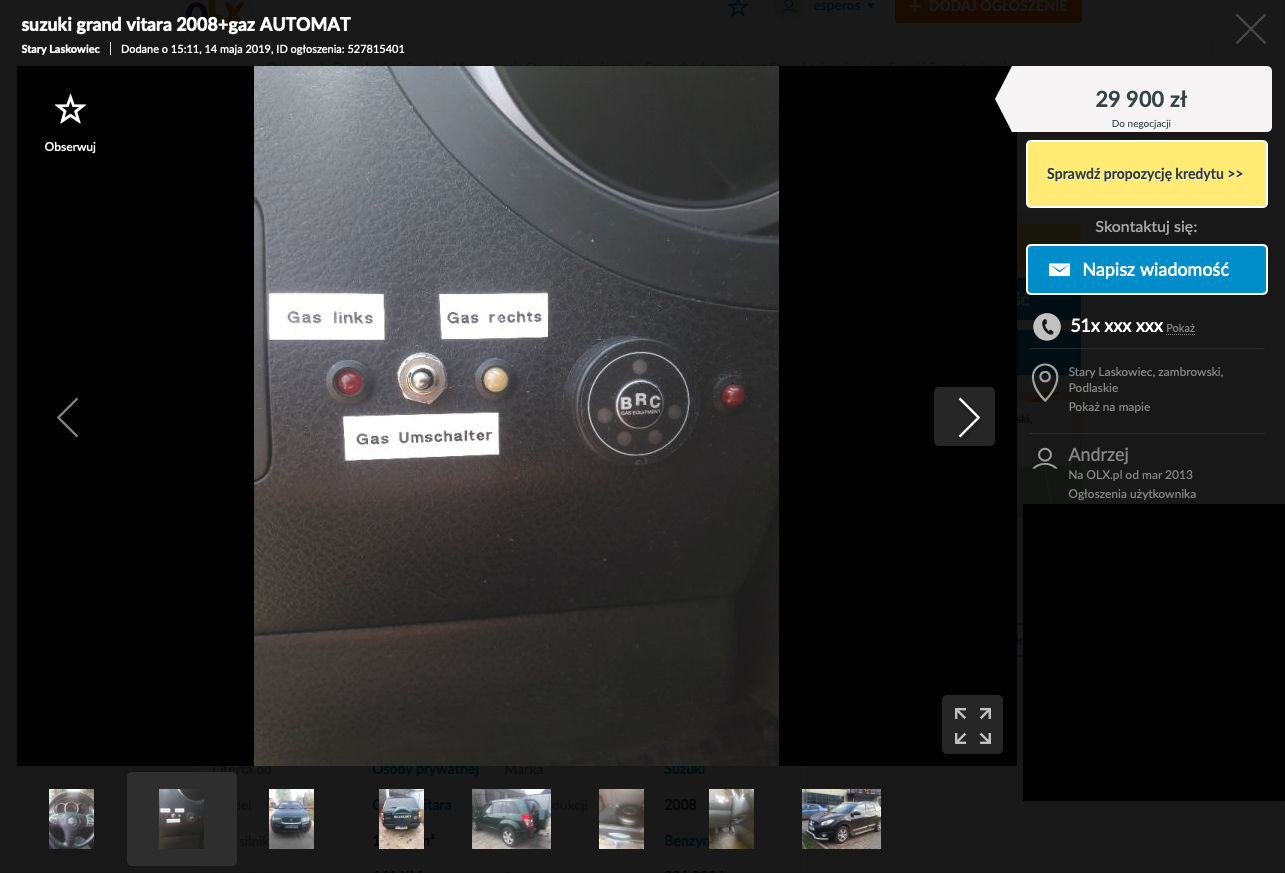
Task: Close the gallery with the X icon
Action: 1250,29
